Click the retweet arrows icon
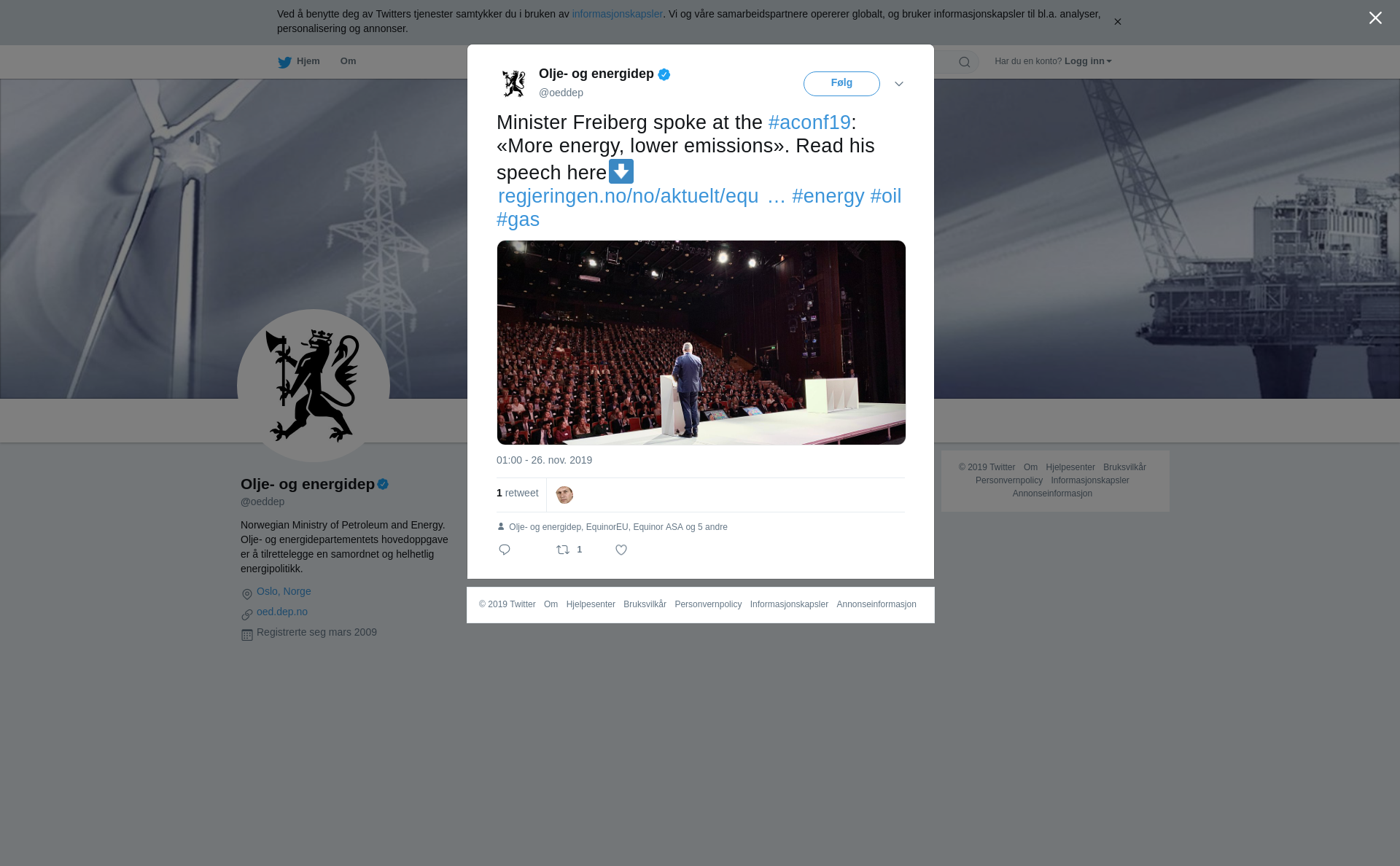The width and height of the screenshot is (1400, 866). [x=563, y=550]
